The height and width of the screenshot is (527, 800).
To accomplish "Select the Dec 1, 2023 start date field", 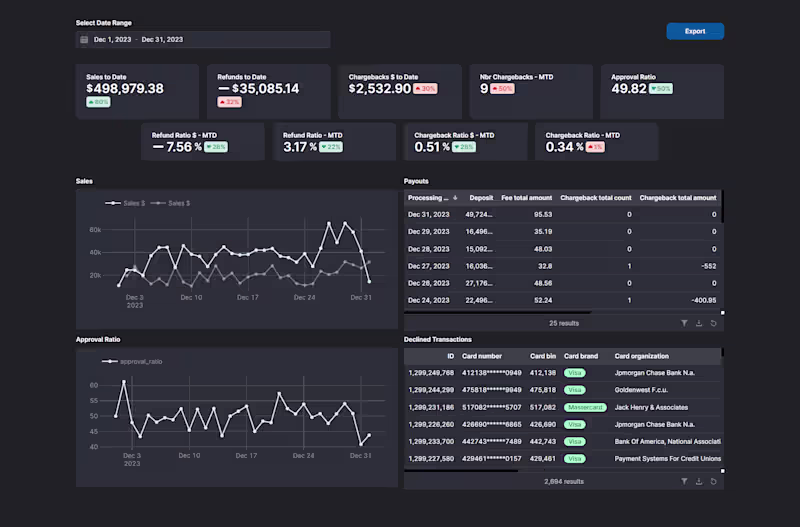I will [112, 39].
